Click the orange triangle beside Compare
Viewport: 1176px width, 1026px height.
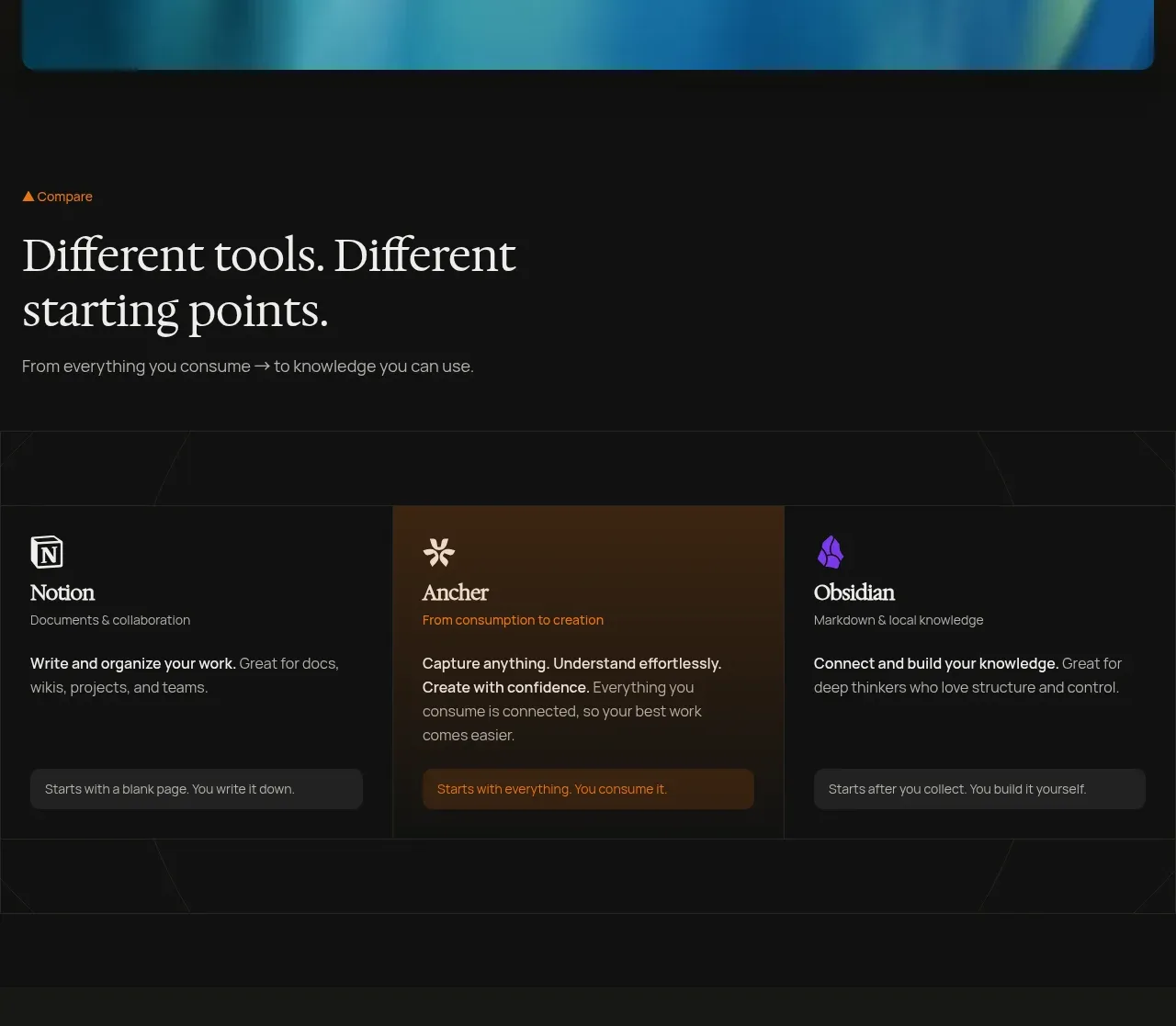click(28, 197)
